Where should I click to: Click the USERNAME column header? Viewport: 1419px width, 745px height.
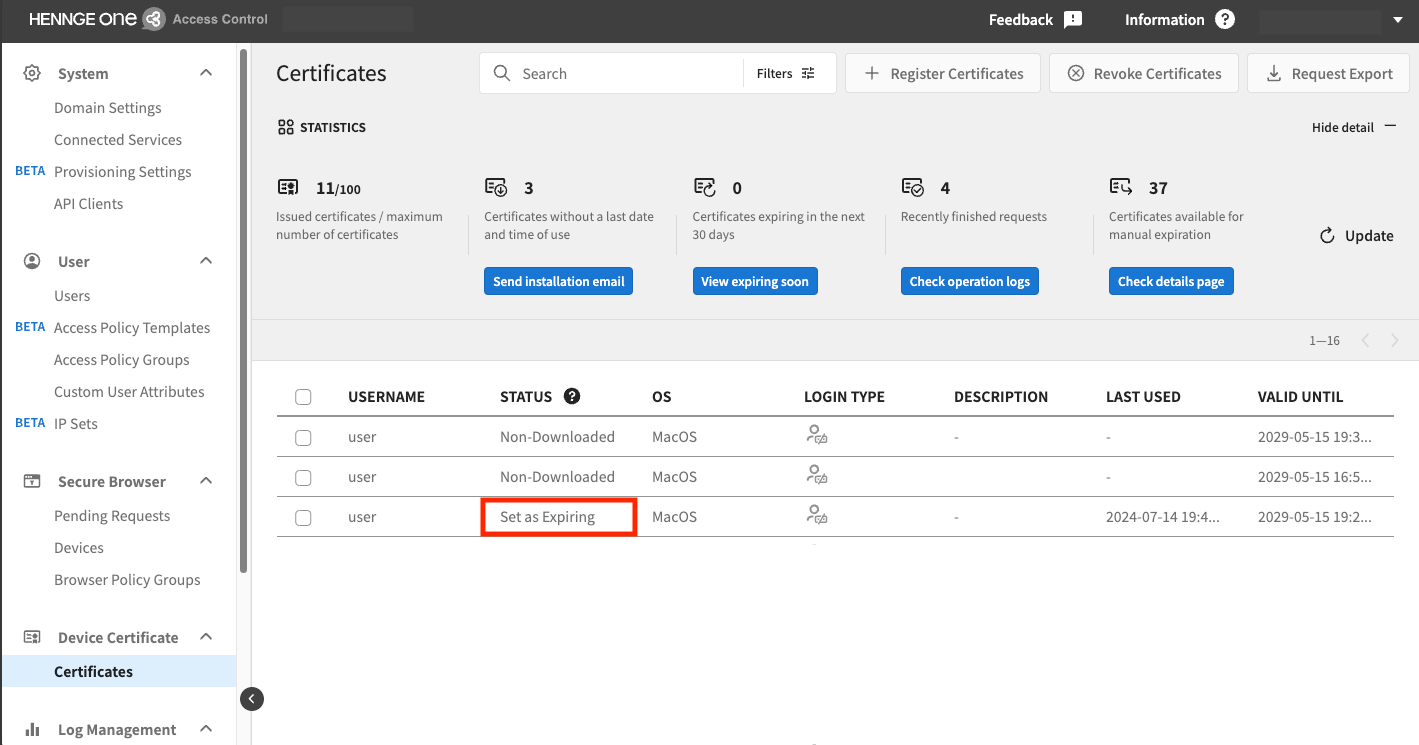(x=386, y=397)
